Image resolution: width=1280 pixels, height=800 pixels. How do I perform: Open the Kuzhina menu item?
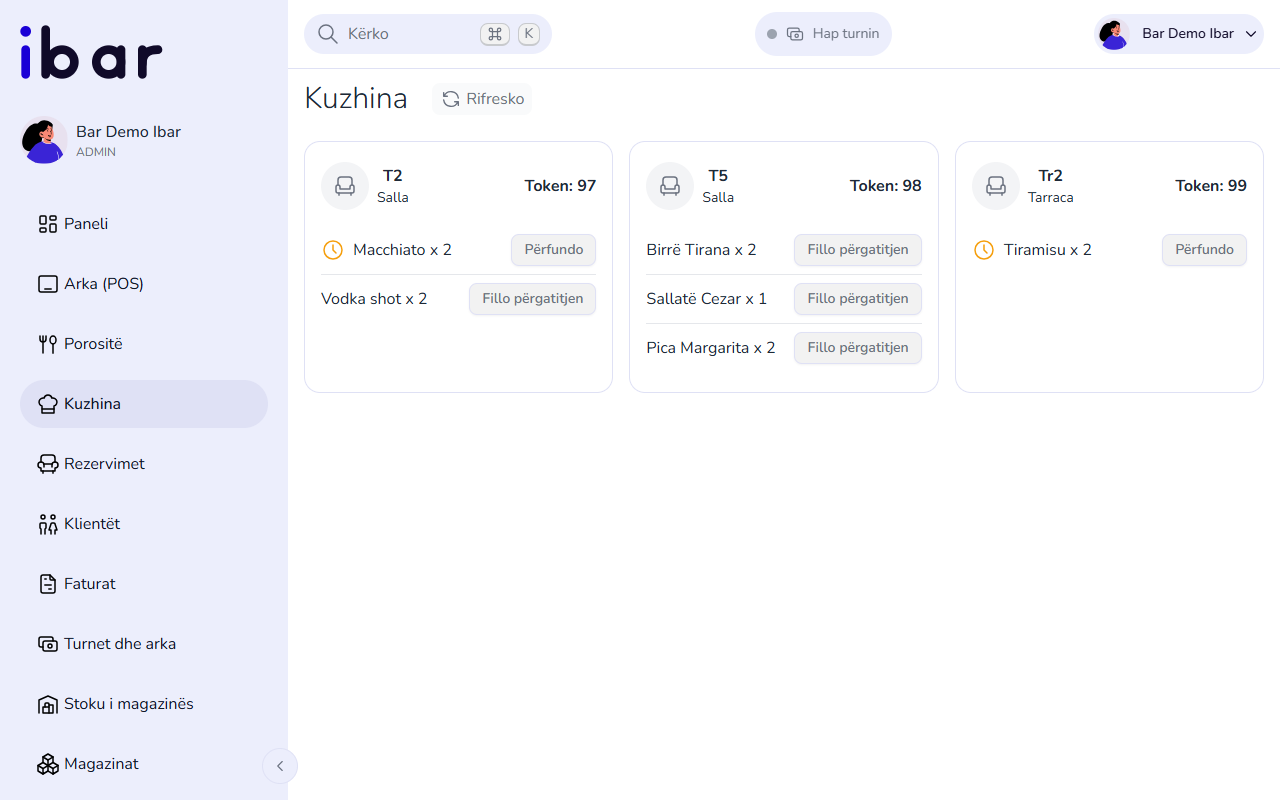pos(144,404)
